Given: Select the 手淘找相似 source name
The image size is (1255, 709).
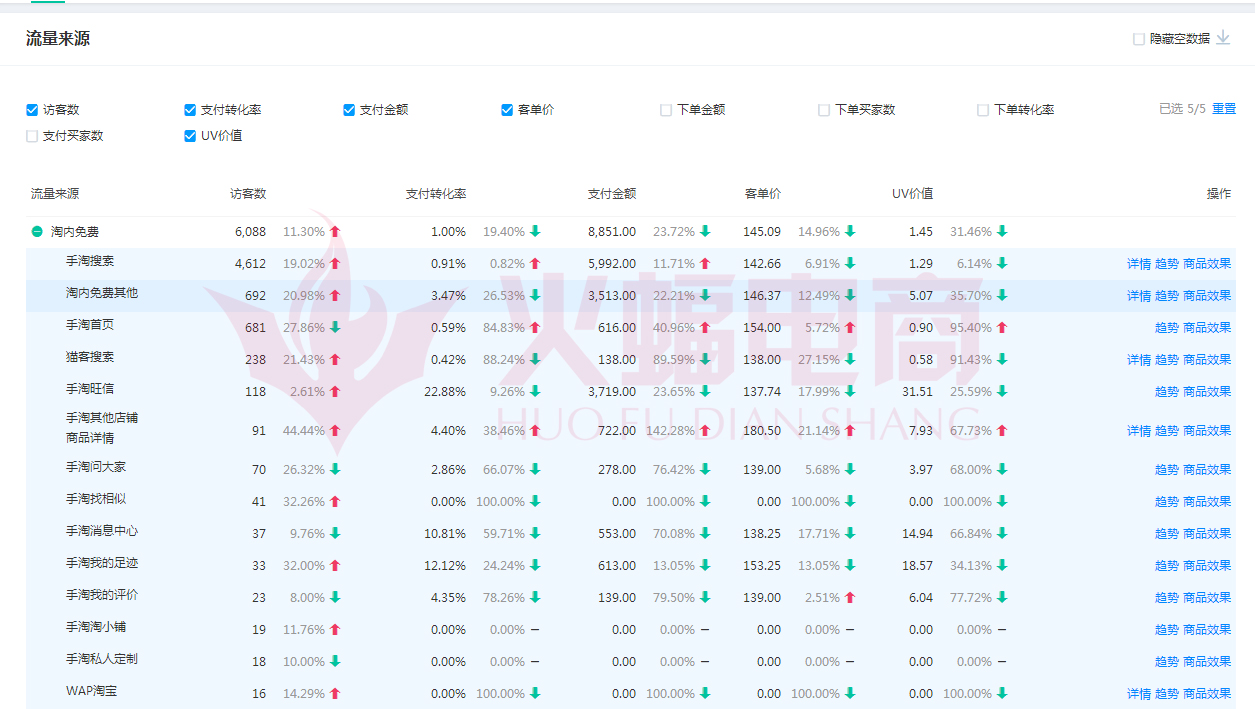Looking at the screenshot, I should pos(96,499).
